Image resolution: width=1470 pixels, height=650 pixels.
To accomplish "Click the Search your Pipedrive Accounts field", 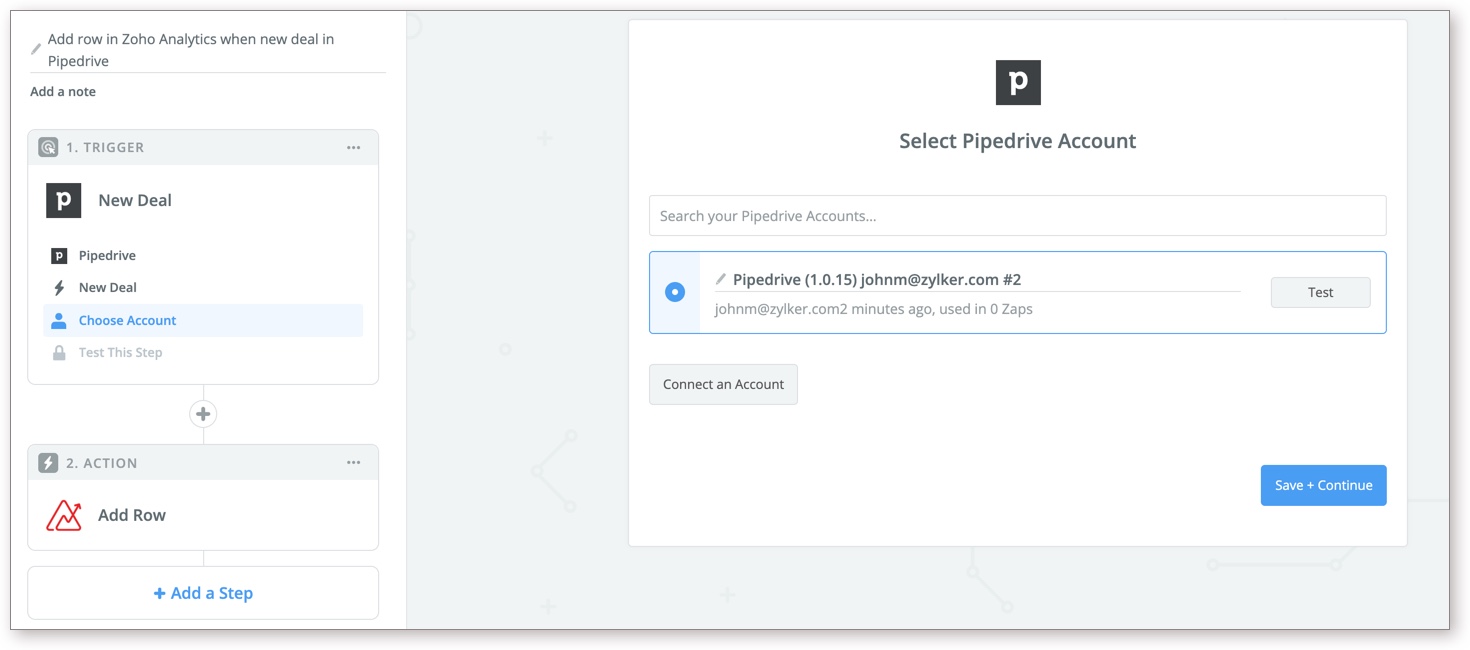I will click(x=1017, y=216).
